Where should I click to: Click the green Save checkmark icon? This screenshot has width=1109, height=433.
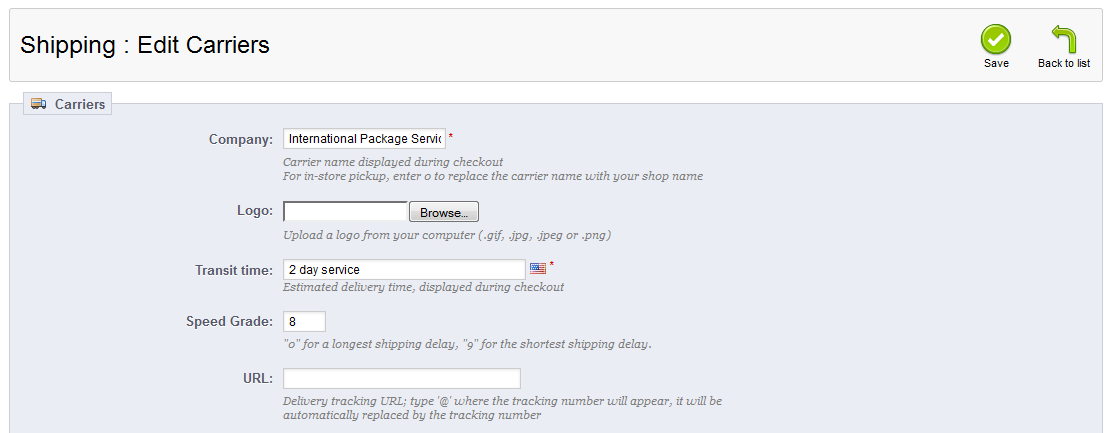[x=995, y=40]
